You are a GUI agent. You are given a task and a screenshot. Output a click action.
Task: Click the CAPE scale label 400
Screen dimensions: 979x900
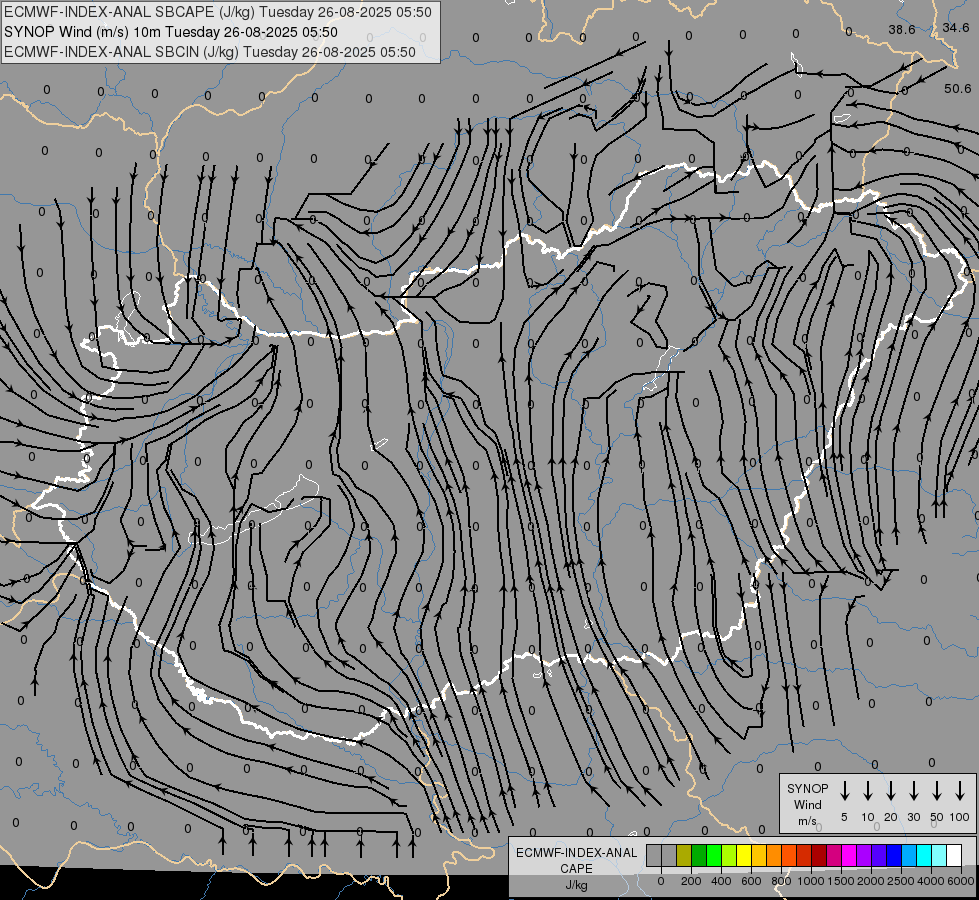pos(721,881)
